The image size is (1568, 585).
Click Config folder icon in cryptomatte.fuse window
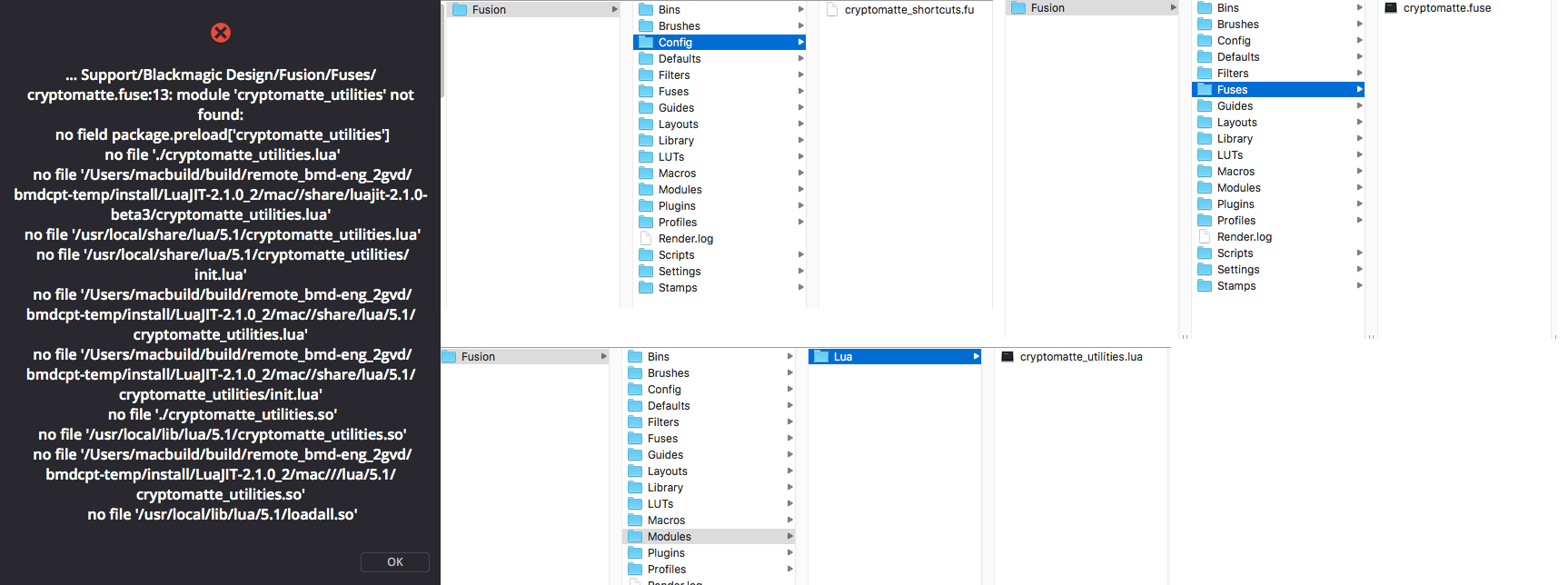tap(1205, 41)
